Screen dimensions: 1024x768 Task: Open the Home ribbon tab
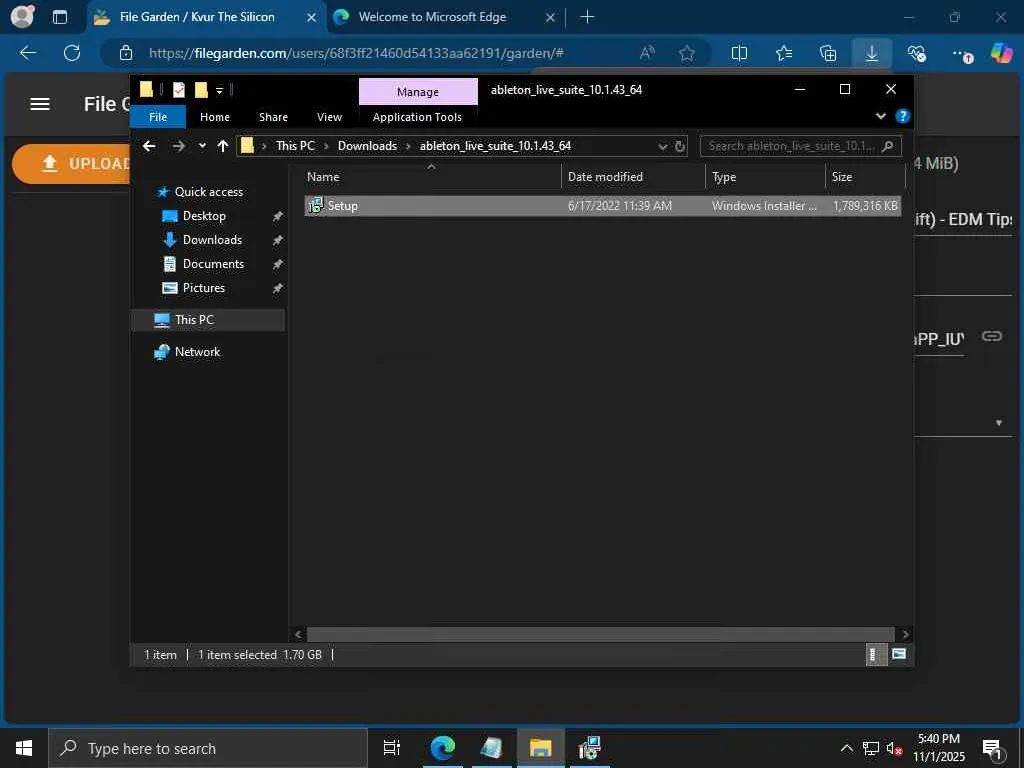point(215,117)
